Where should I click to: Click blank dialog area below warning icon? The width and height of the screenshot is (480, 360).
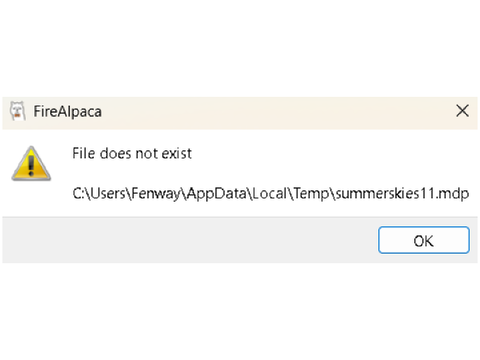pos(31,199)
